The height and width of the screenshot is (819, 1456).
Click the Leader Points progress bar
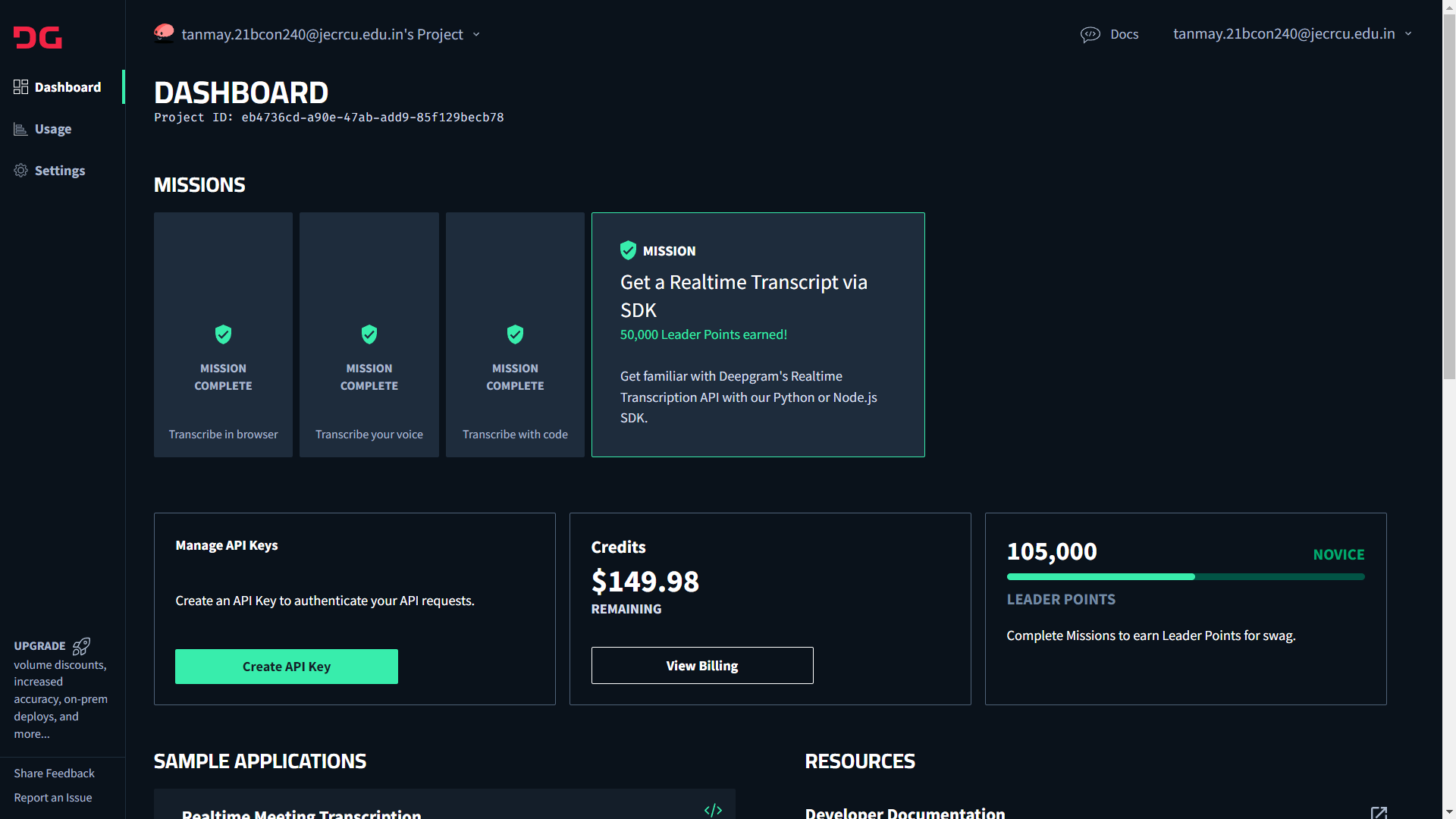(1185, 577)
